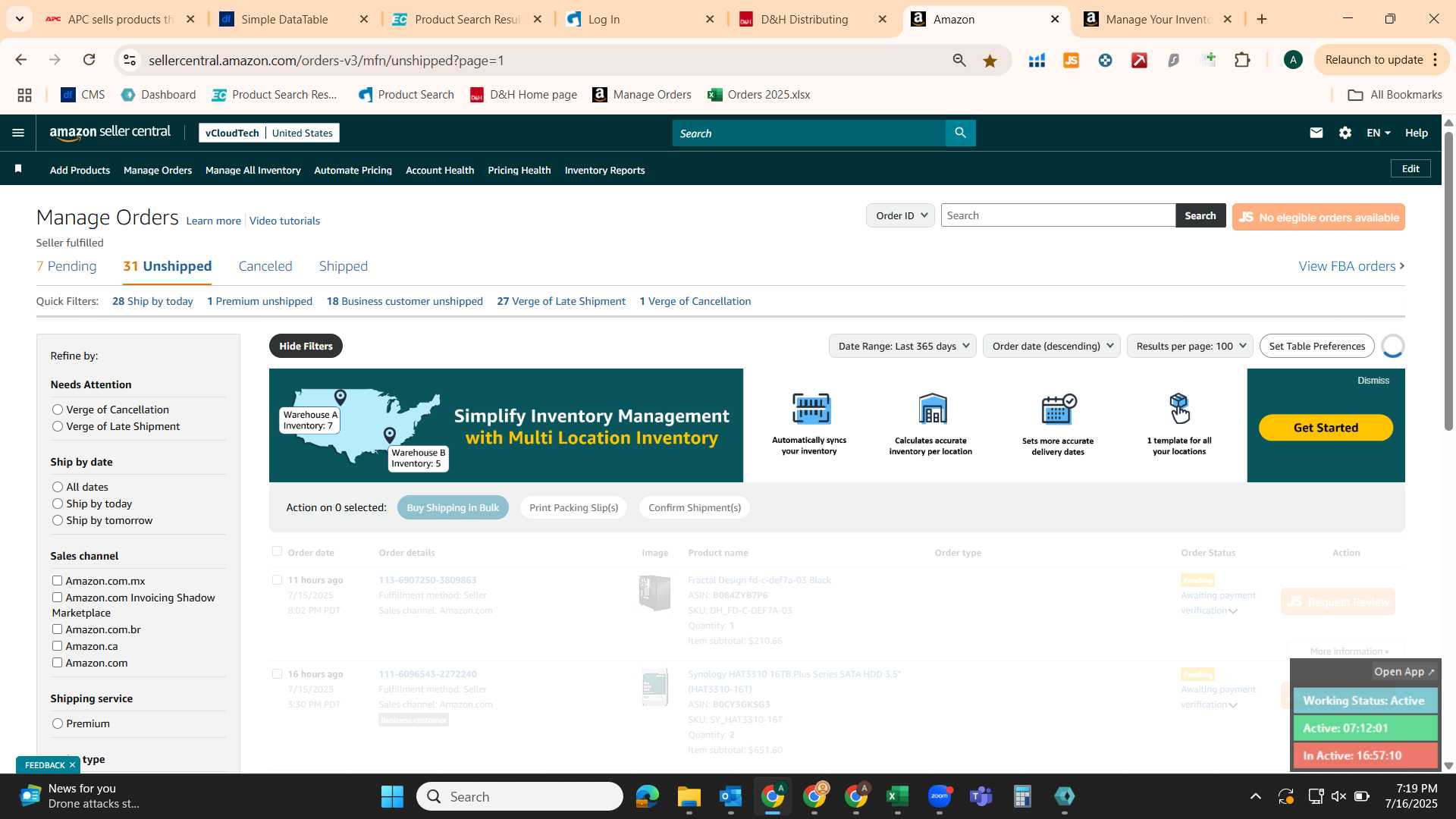
Task: Open the Date Range Last 365 days dropdown
Action: 902,346
